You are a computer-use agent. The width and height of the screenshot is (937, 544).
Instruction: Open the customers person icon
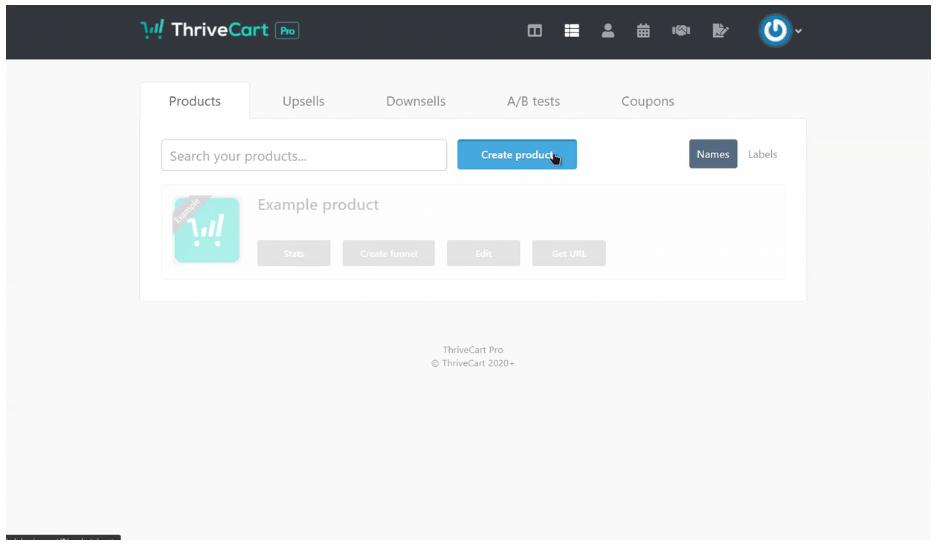tap(608, 30)
